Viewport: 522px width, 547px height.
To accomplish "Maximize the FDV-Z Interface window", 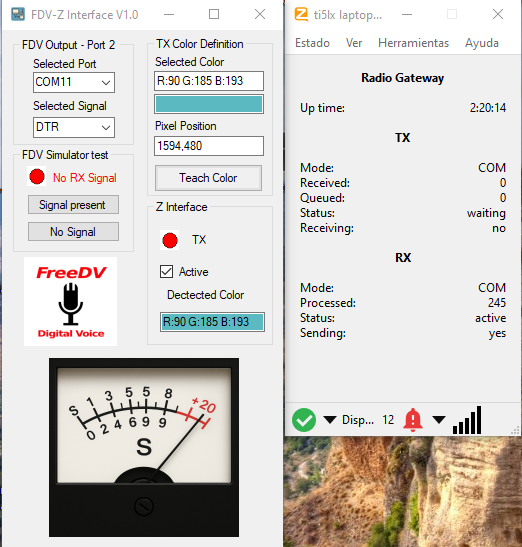I will [214, 14].
